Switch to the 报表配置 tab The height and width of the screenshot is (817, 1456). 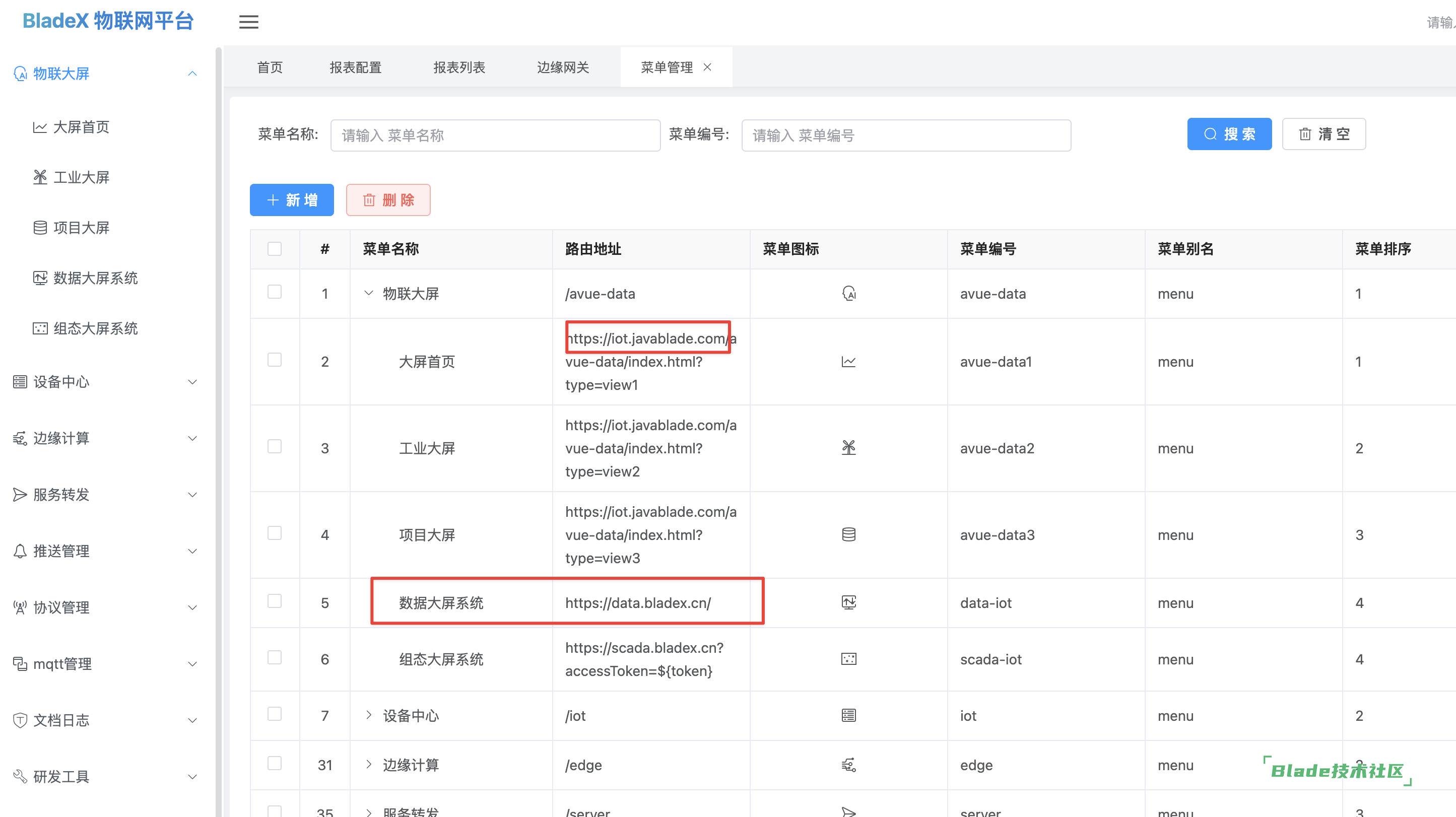[356, 67]
